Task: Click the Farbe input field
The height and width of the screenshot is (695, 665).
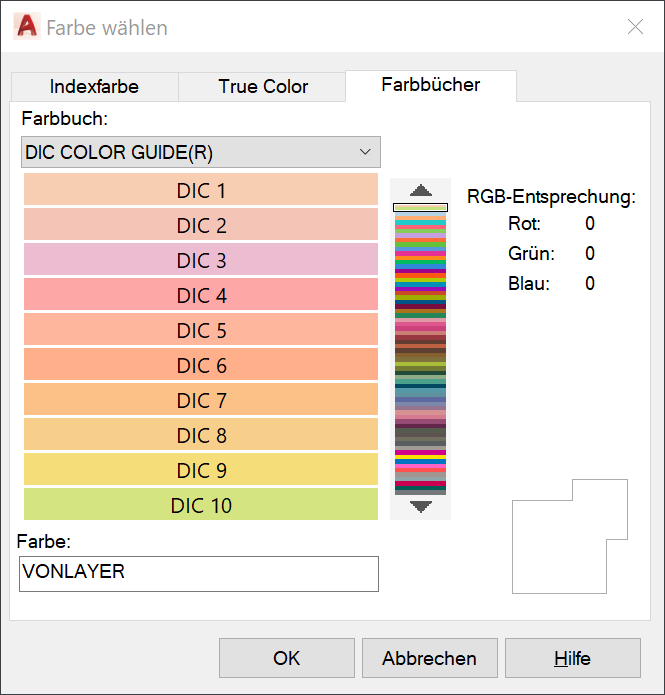Action: [199, 574]
